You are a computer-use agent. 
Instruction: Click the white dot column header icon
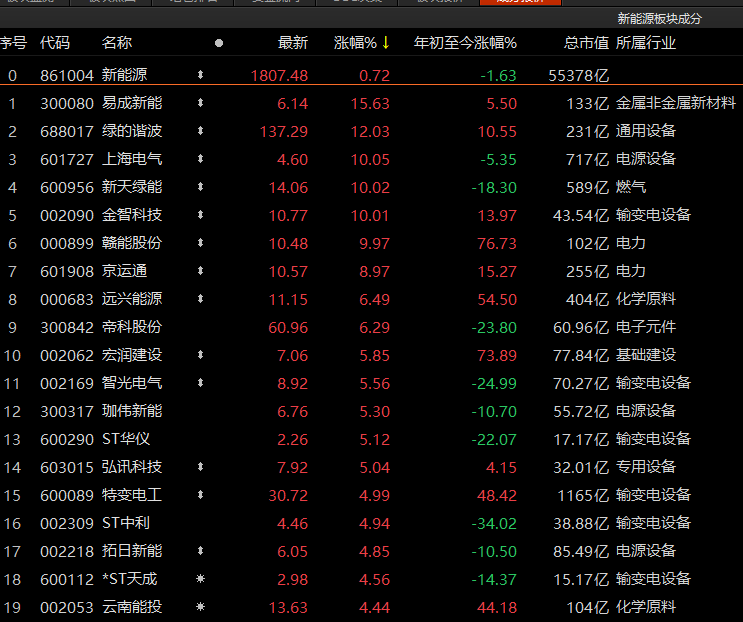(x=219, y=43)
